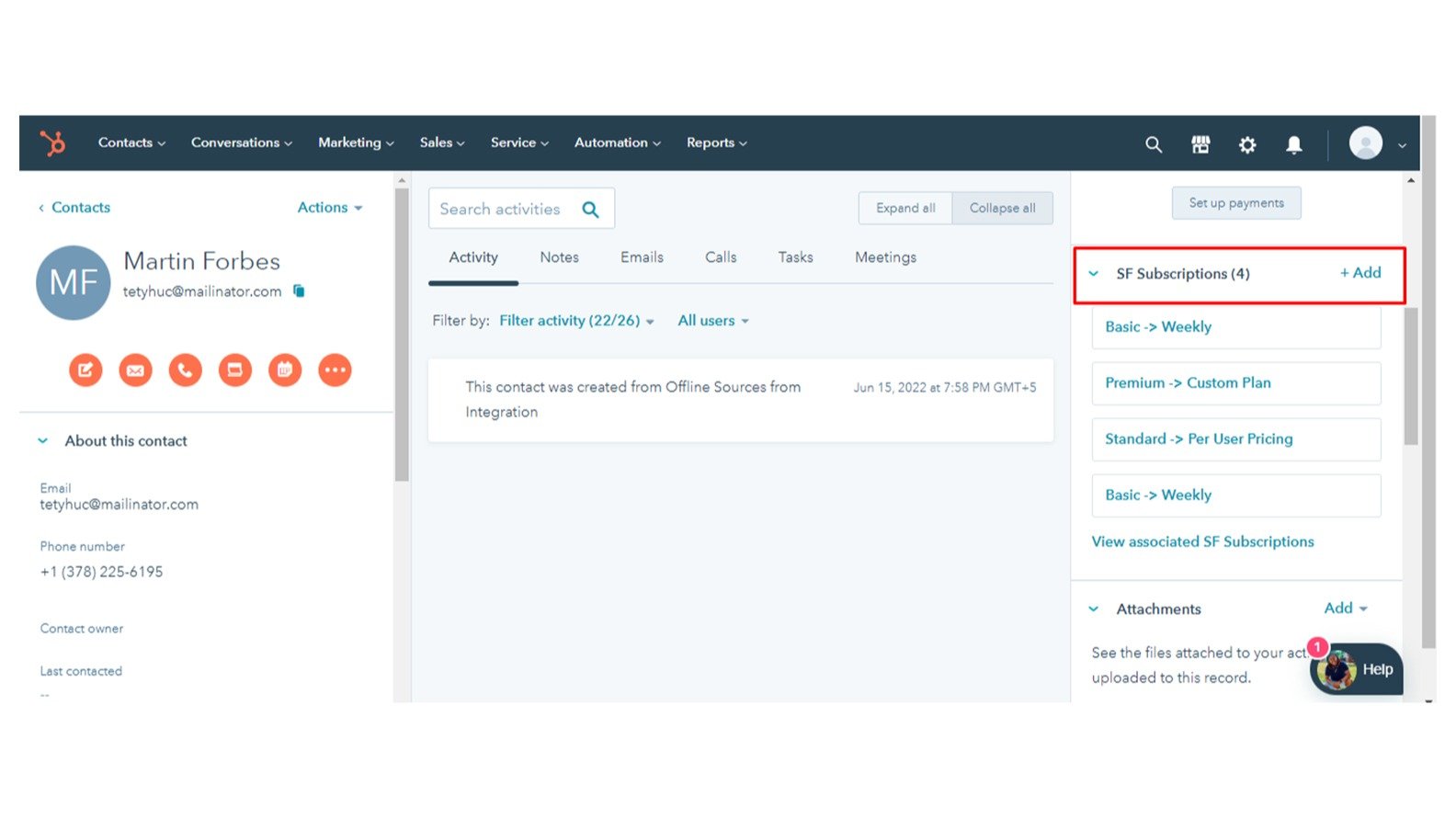Collapse the About this contact section
This screenshot has width=1456, height=819.
coord(42,441)
